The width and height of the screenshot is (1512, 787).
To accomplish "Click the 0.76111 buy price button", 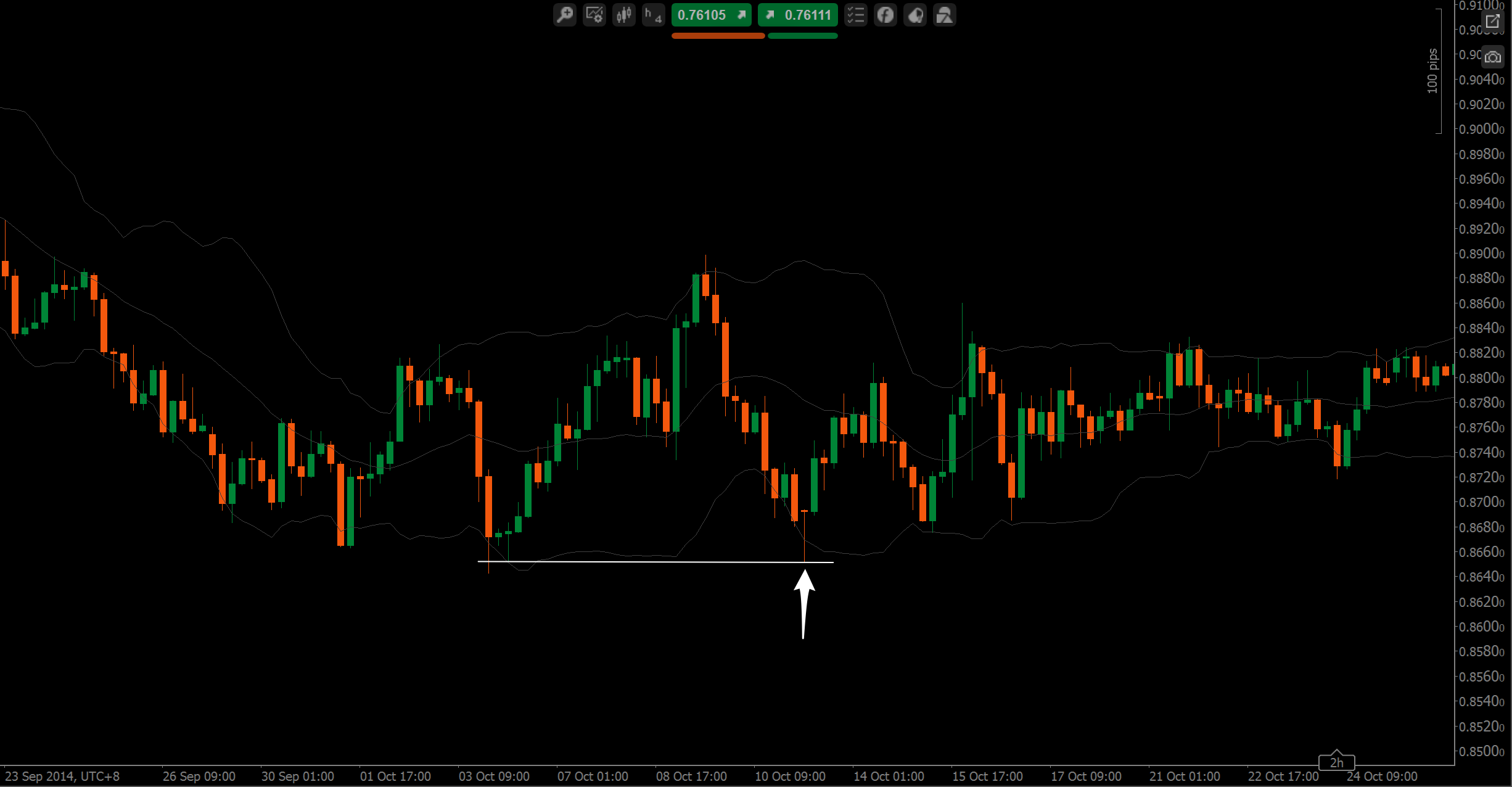I will [x=798, y=15].
